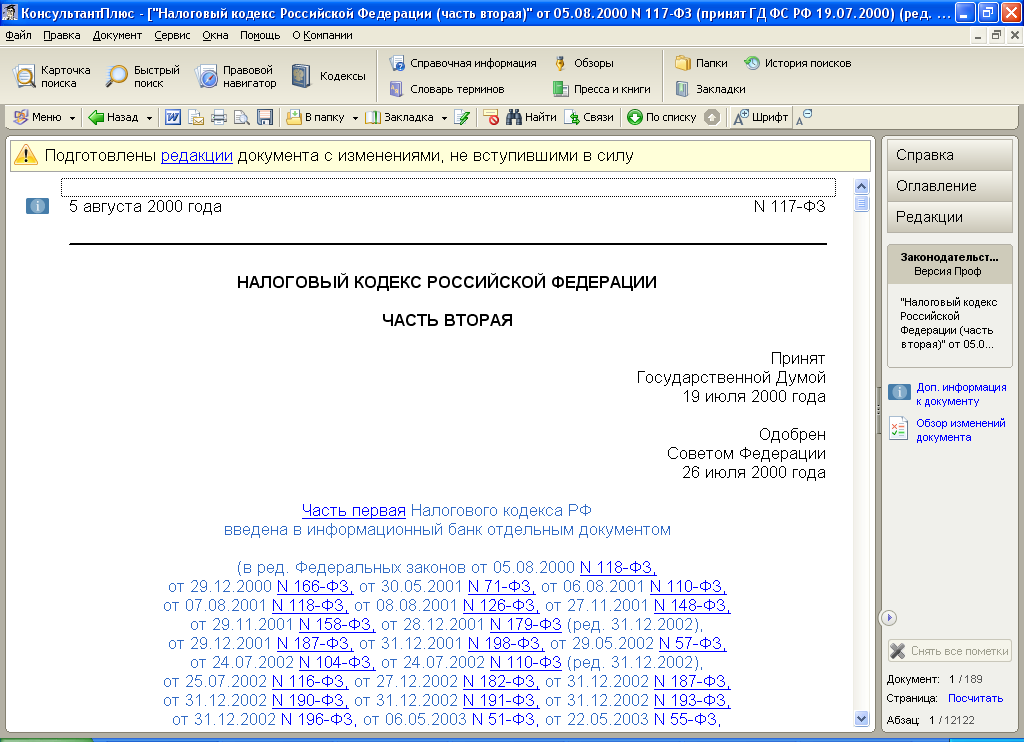Click По списку button
The width and height of the screenshot is (1024, 742).
[662, 118]
